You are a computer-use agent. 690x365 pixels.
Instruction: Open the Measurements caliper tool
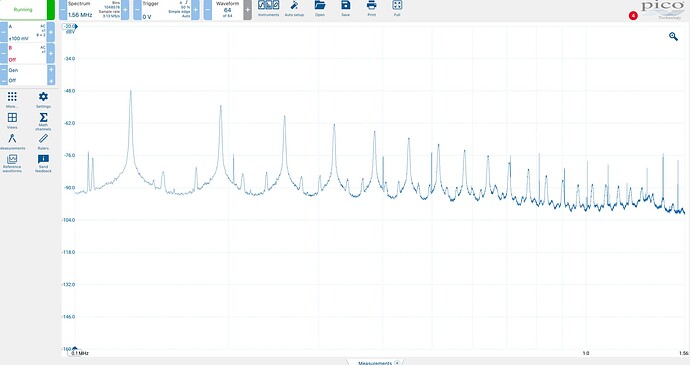click(12, 141)
